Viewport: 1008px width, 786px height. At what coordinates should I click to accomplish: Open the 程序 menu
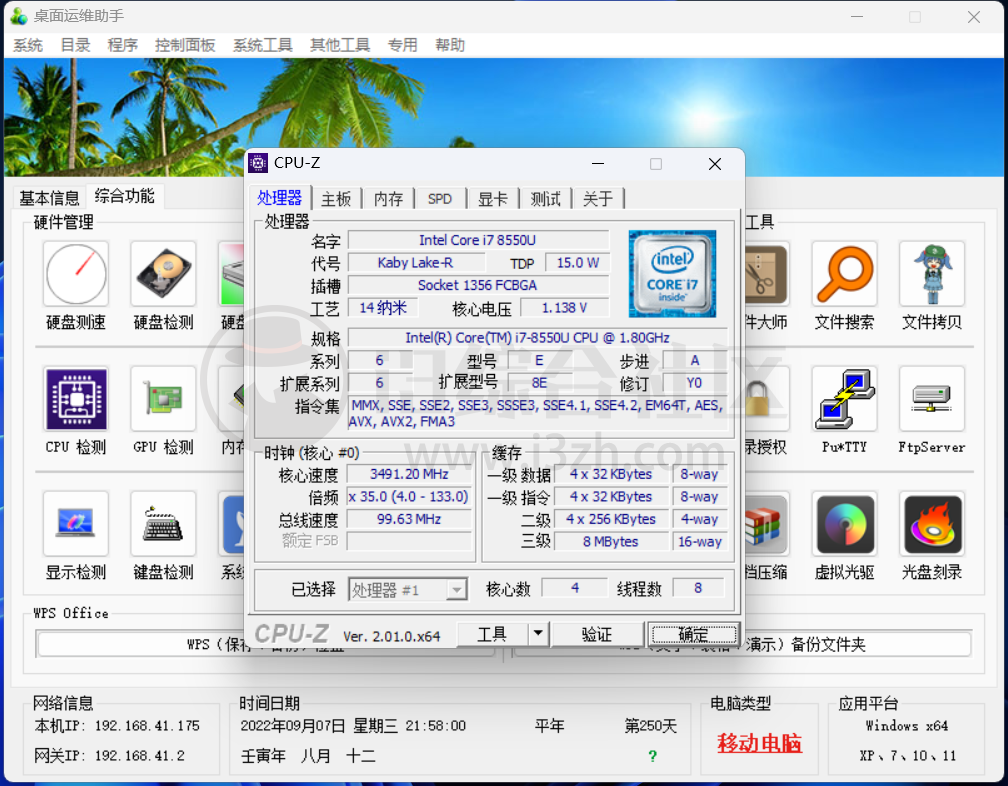click(122, 45)
